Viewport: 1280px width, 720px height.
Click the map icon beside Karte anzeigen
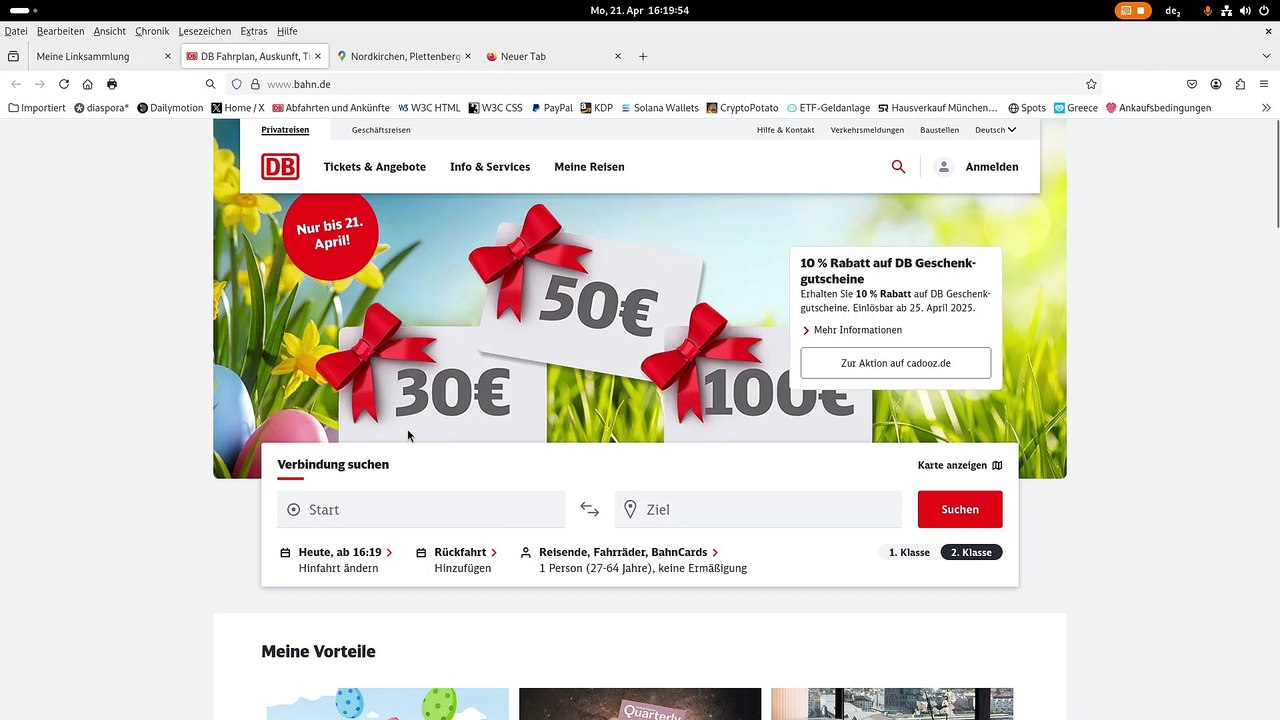coord(997,465)
